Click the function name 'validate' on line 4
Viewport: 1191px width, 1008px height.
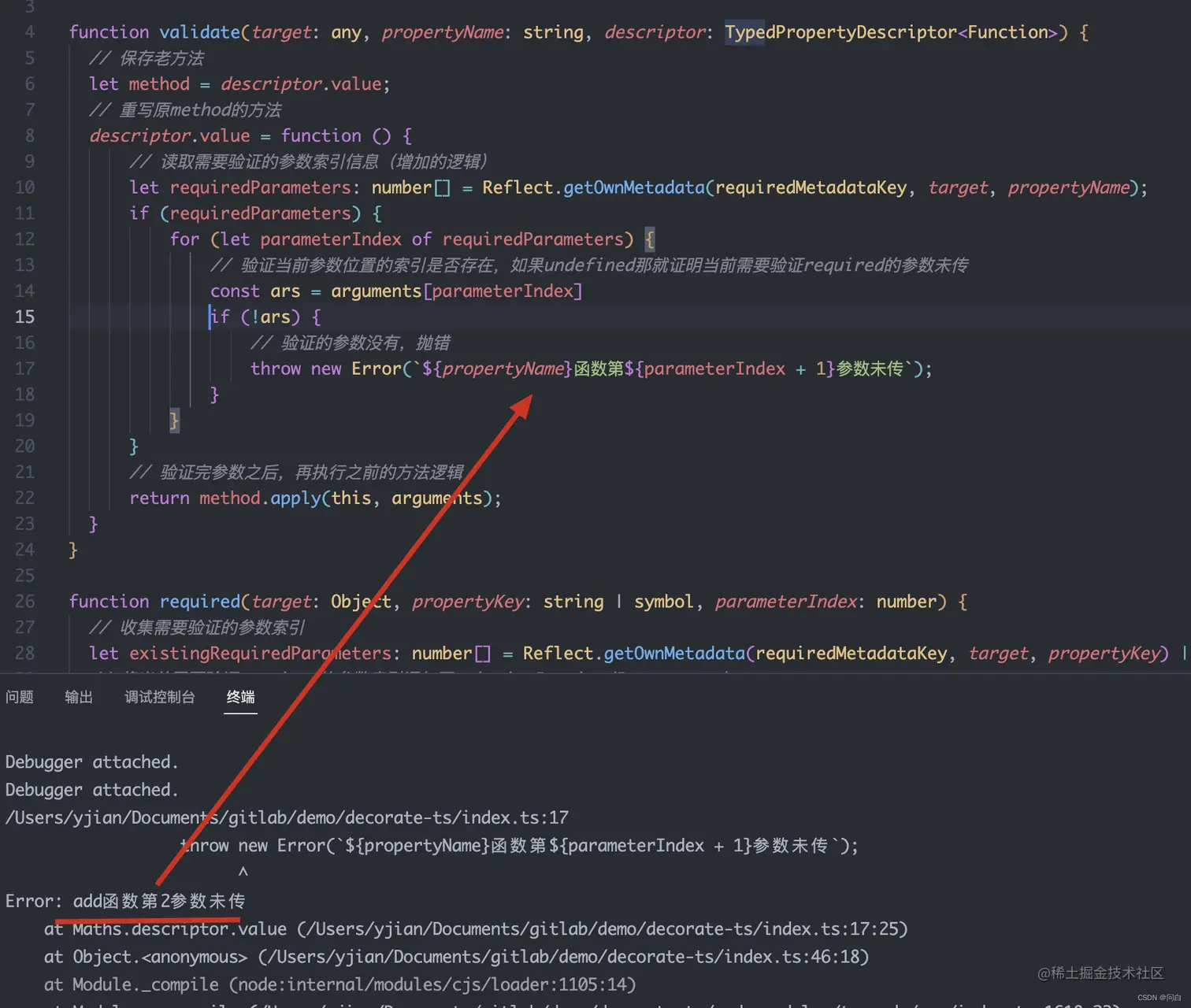point(200,32)
